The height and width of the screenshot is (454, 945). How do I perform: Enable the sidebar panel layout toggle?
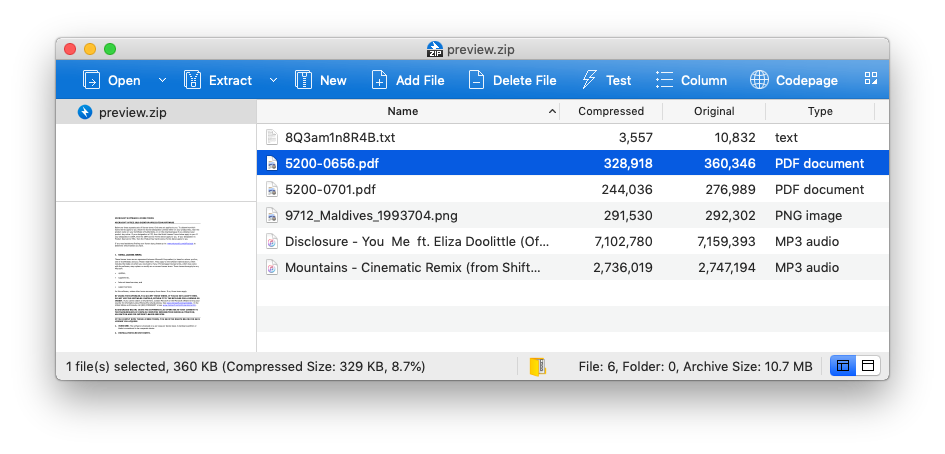point(843,366)
